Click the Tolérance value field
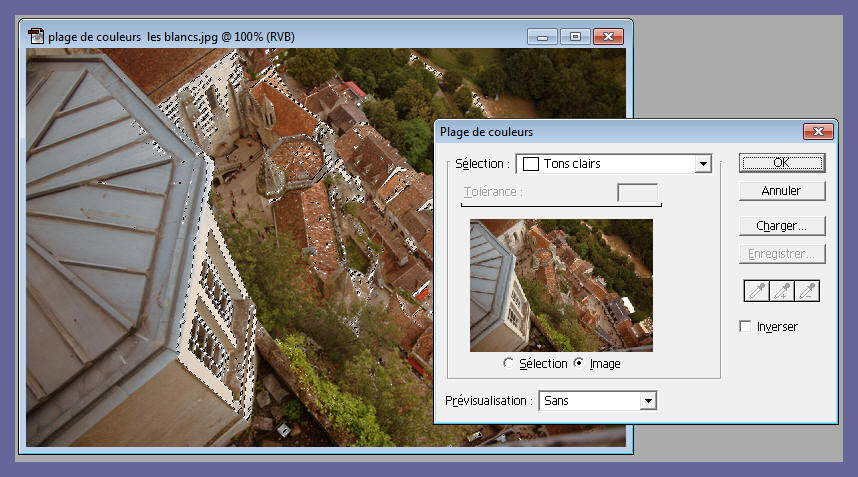This screenshot has height=477, width=858. tap(637, 192)
